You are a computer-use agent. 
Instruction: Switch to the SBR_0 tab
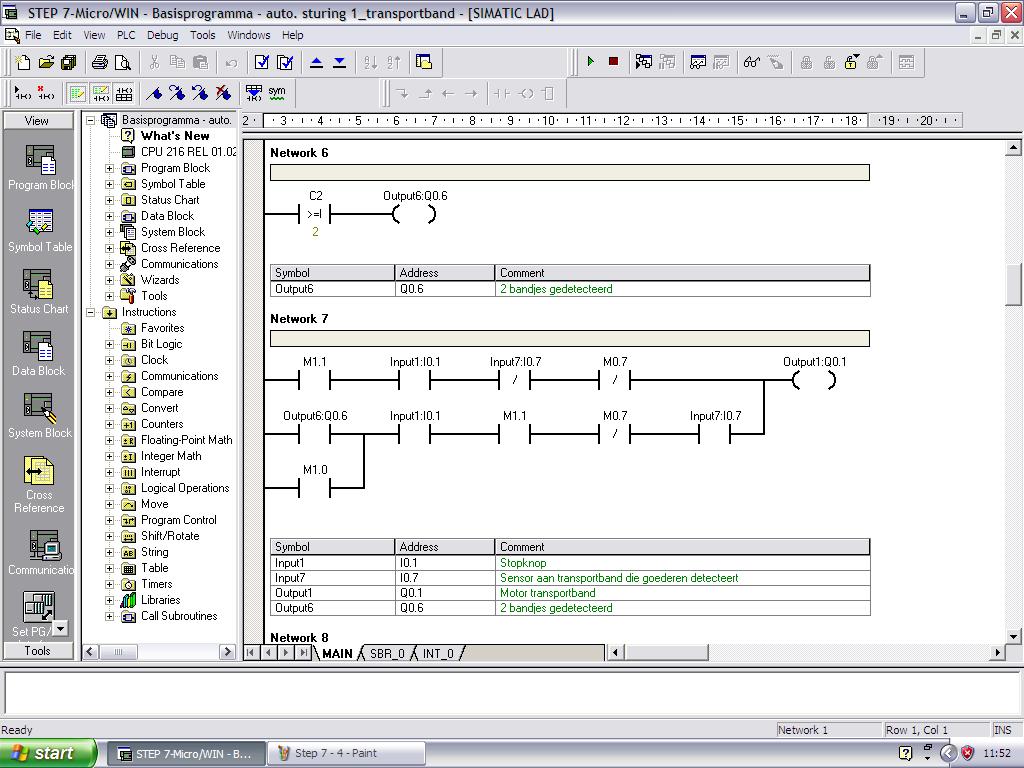click(x=387, y=654)
